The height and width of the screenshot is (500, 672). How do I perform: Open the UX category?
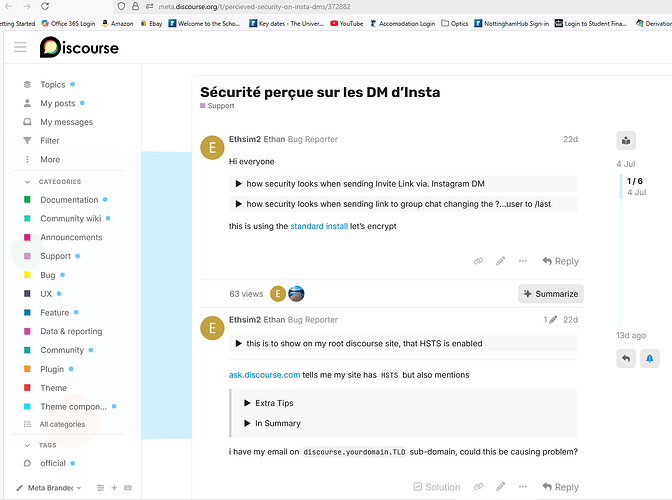tap(46, 294)
